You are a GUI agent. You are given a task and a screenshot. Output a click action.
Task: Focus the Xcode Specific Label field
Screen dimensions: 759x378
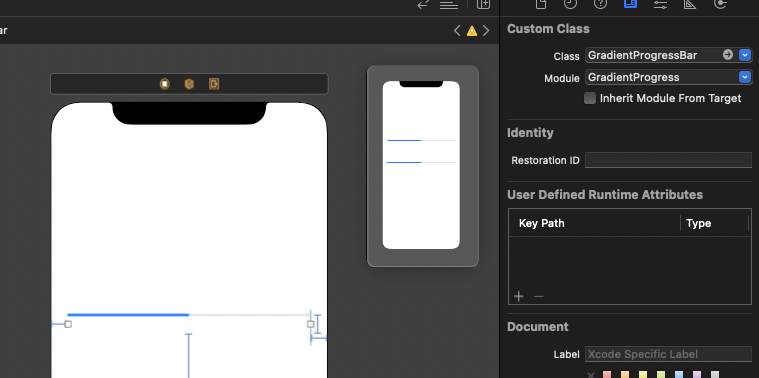[668, 354]
